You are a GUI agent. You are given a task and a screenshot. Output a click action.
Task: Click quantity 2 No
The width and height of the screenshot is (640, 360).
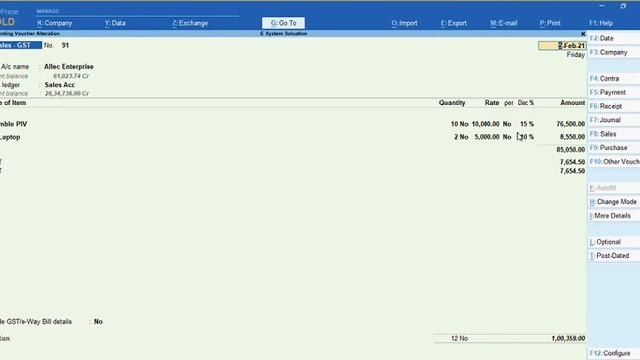click(x=461, y=137)
